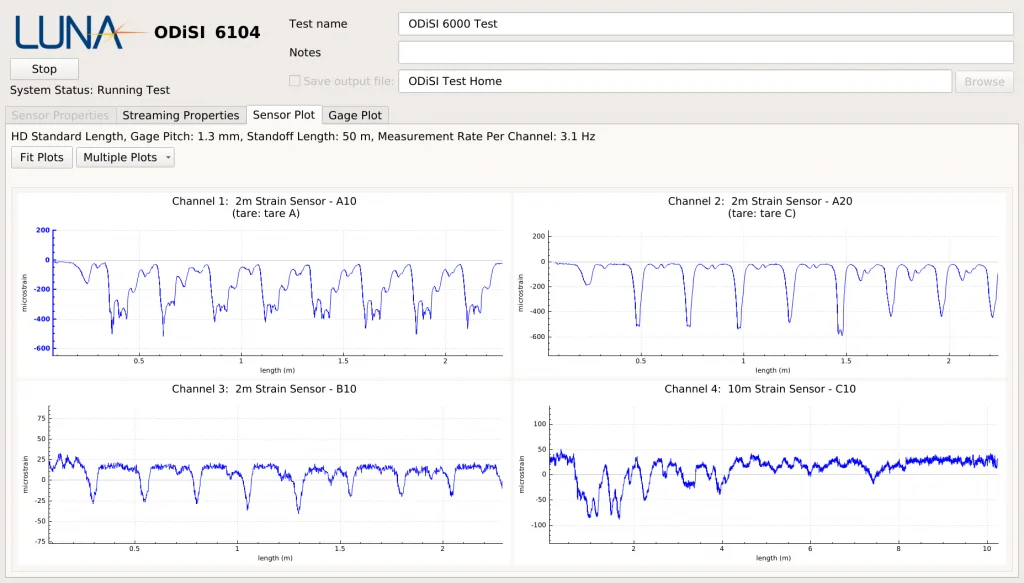Switch to the Gage Plot tab
Screen dimensions: 1024x583
click(x=355, y=116)
